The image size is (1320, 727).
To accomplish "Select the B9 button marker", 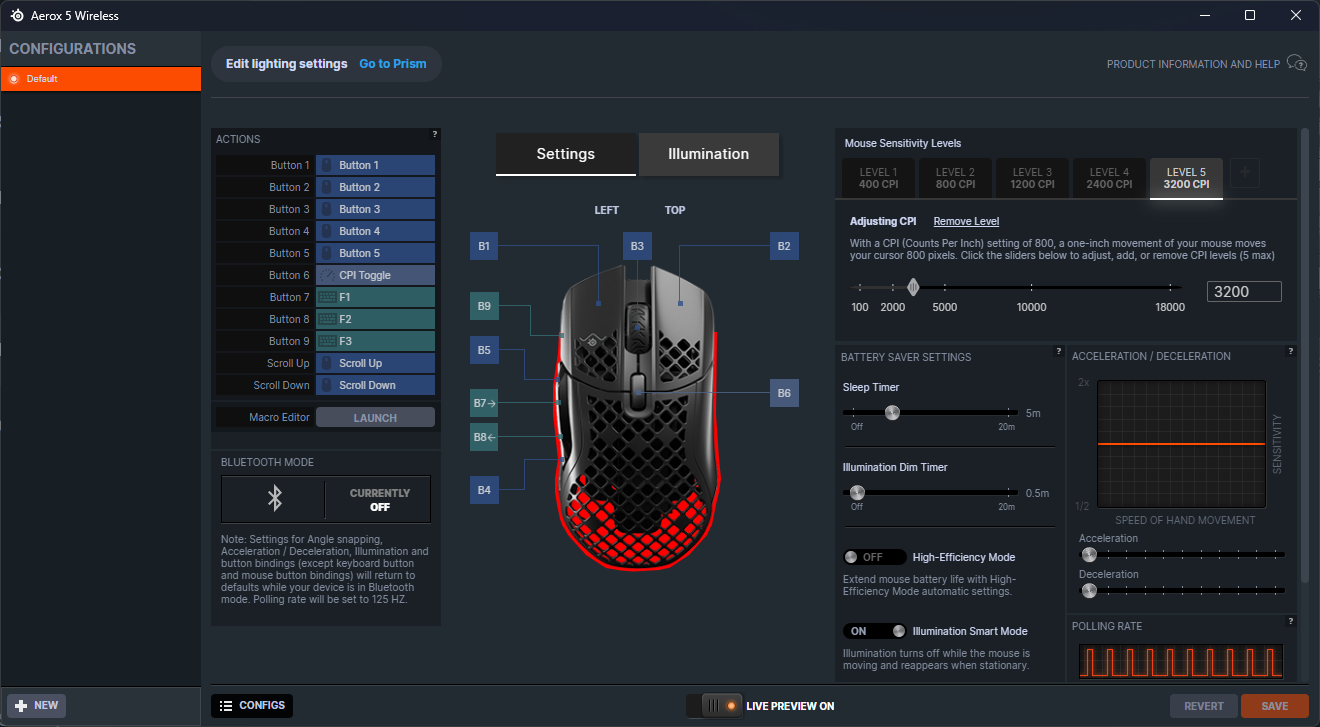I will pos(484,306).
